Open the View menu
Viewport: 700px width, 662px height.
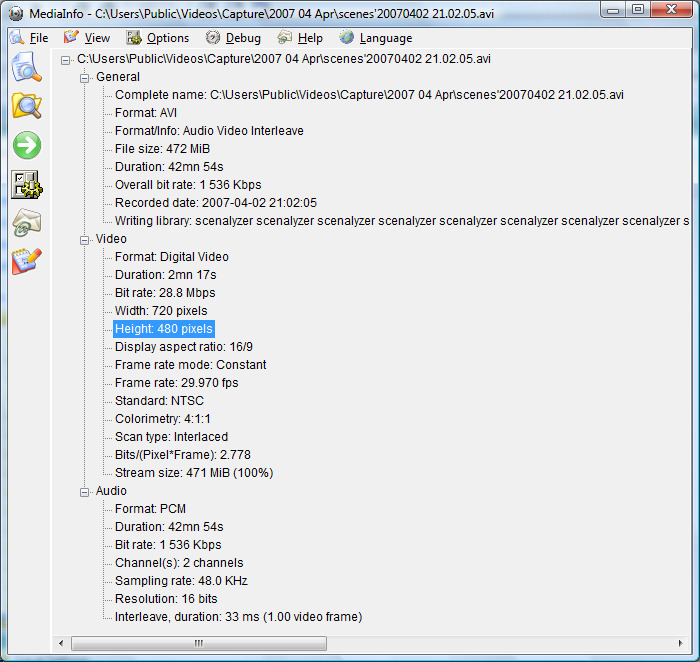point(97,38)
